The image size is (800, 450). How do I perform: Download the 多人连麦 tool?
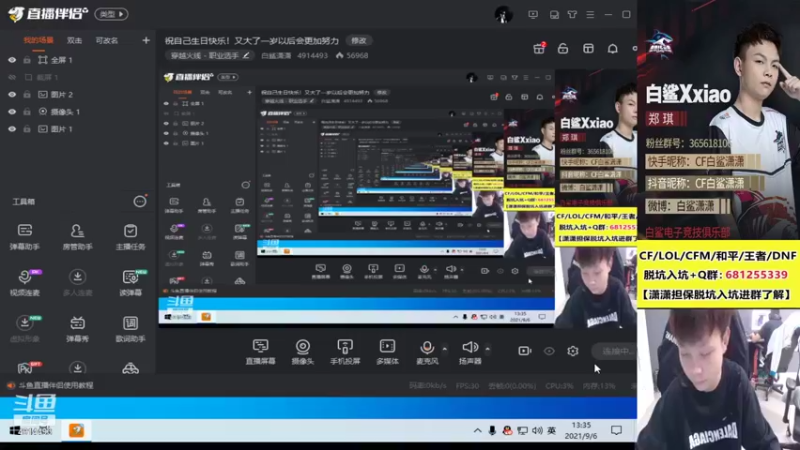point(78,282)
